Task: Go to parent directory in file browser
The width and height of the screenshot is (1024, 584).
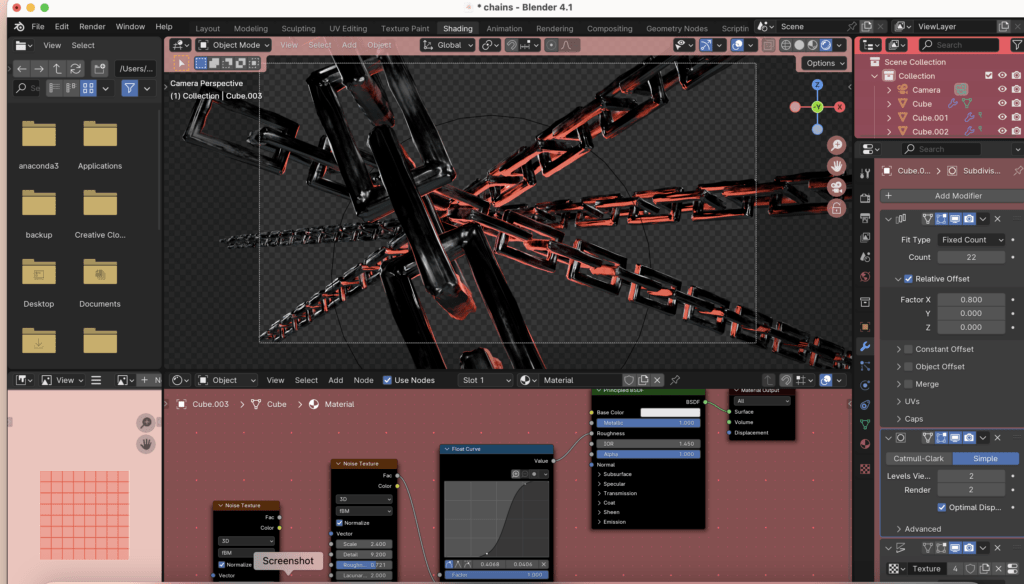Action: [x=57, y=68]
